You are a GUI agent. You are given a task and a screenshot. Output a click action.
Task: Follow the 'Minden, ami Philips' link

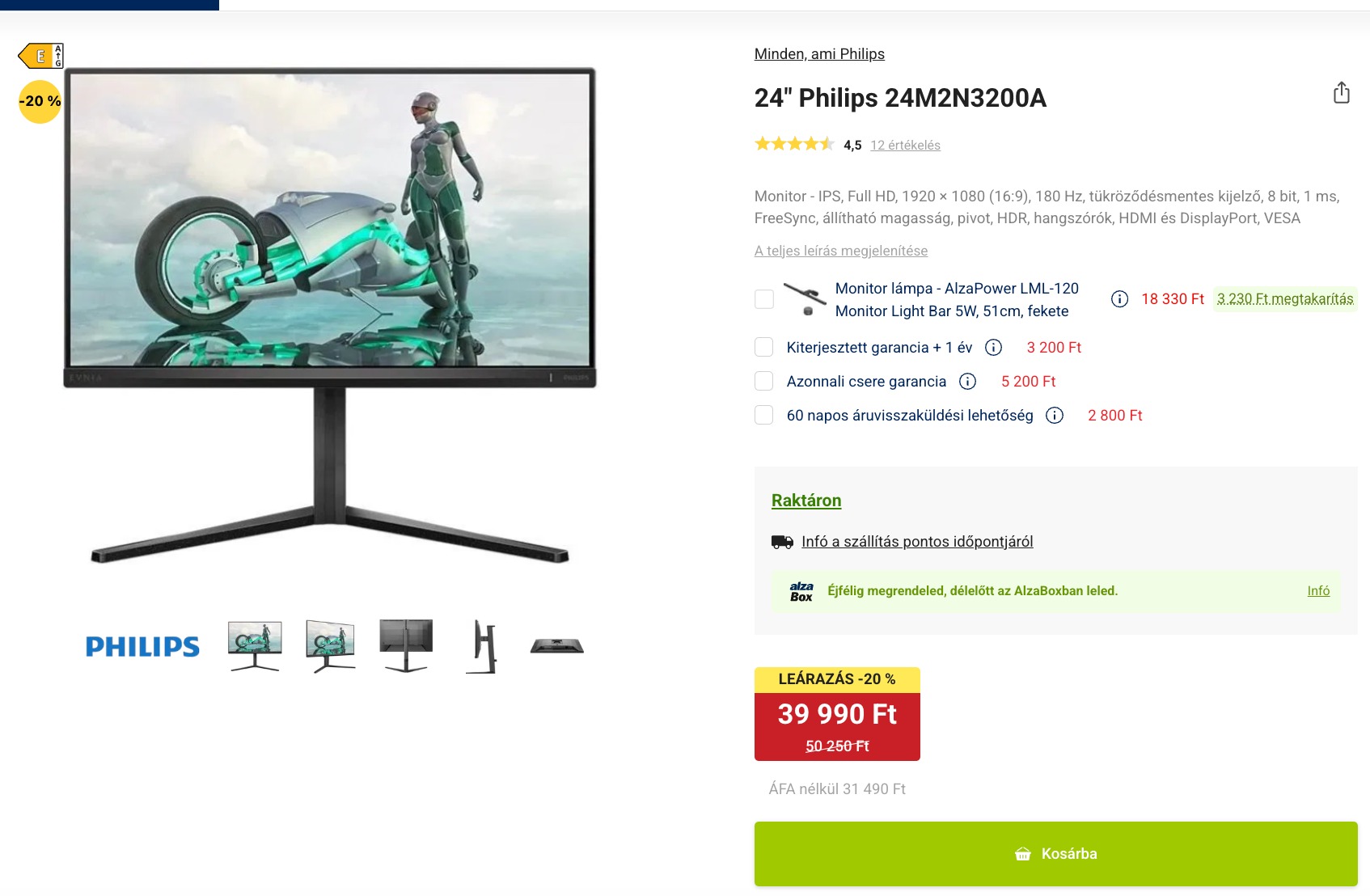pos(819,54)
